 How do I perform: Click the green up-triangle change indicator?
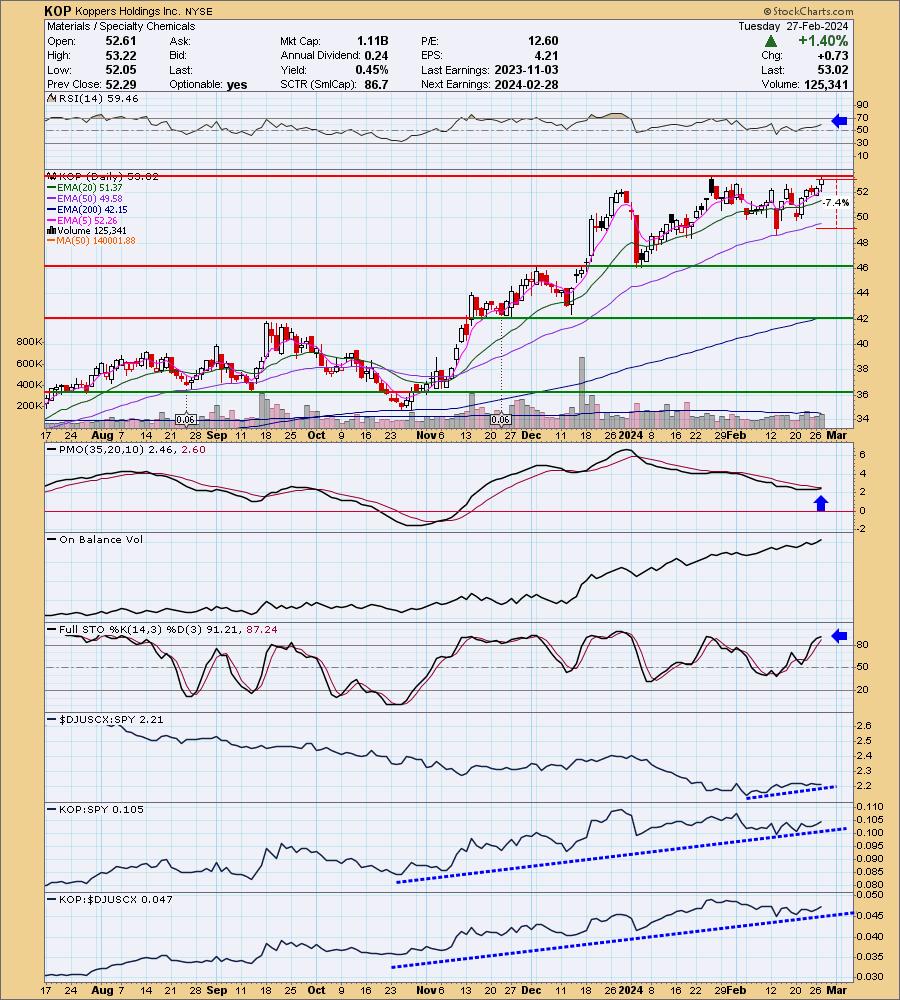(771, 41)
